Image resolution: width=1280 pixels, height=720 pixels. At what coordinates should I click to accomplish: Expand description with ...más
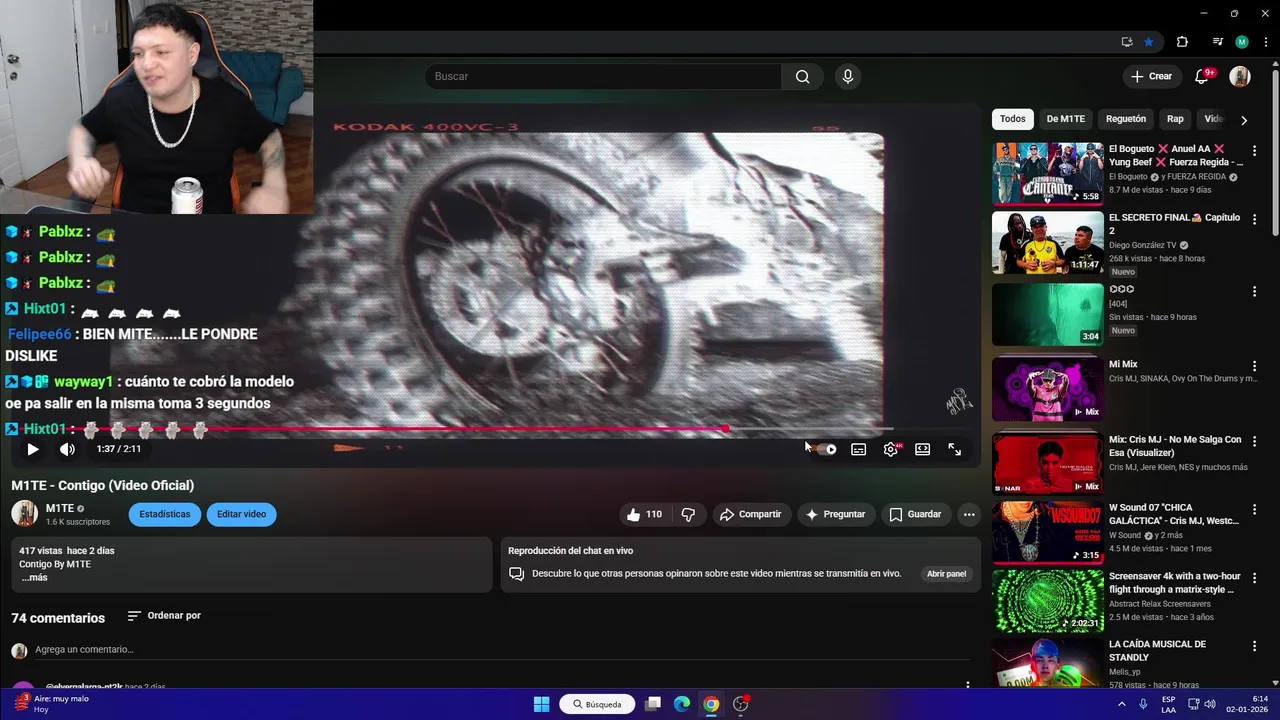pyautogui.click(x=34, y=578)
